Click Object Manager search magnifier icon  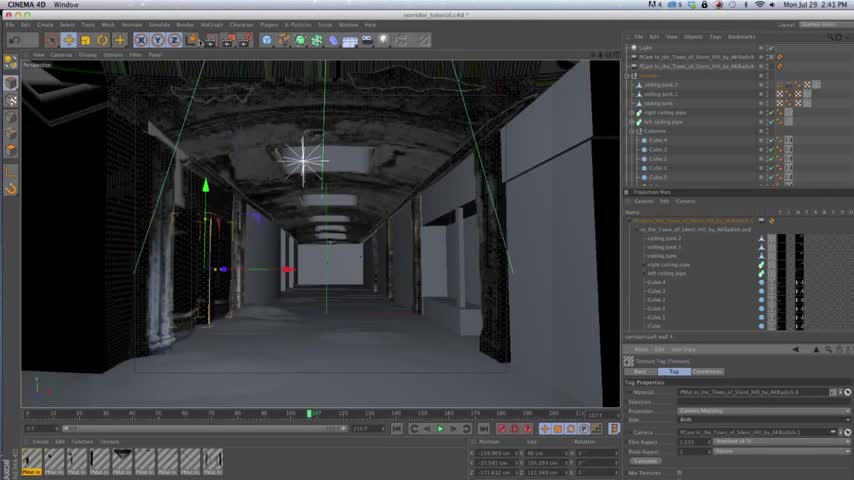click(x=831, y=37)
